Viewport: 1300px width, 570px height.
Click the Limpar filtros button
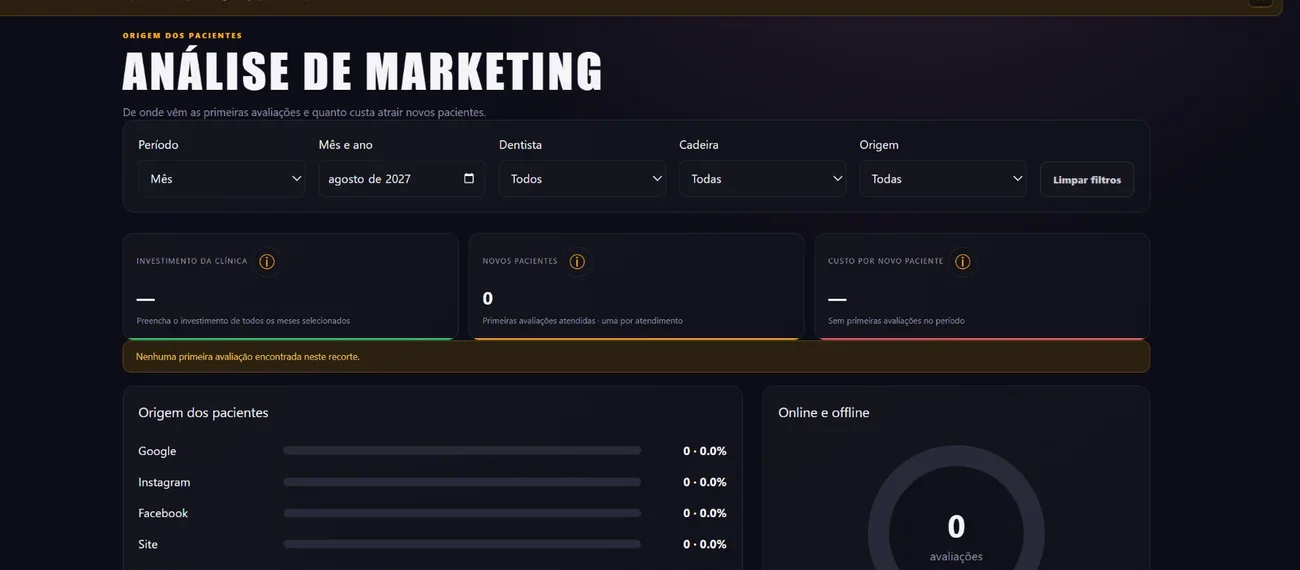pyautogui.click(x=1087, y=180)
